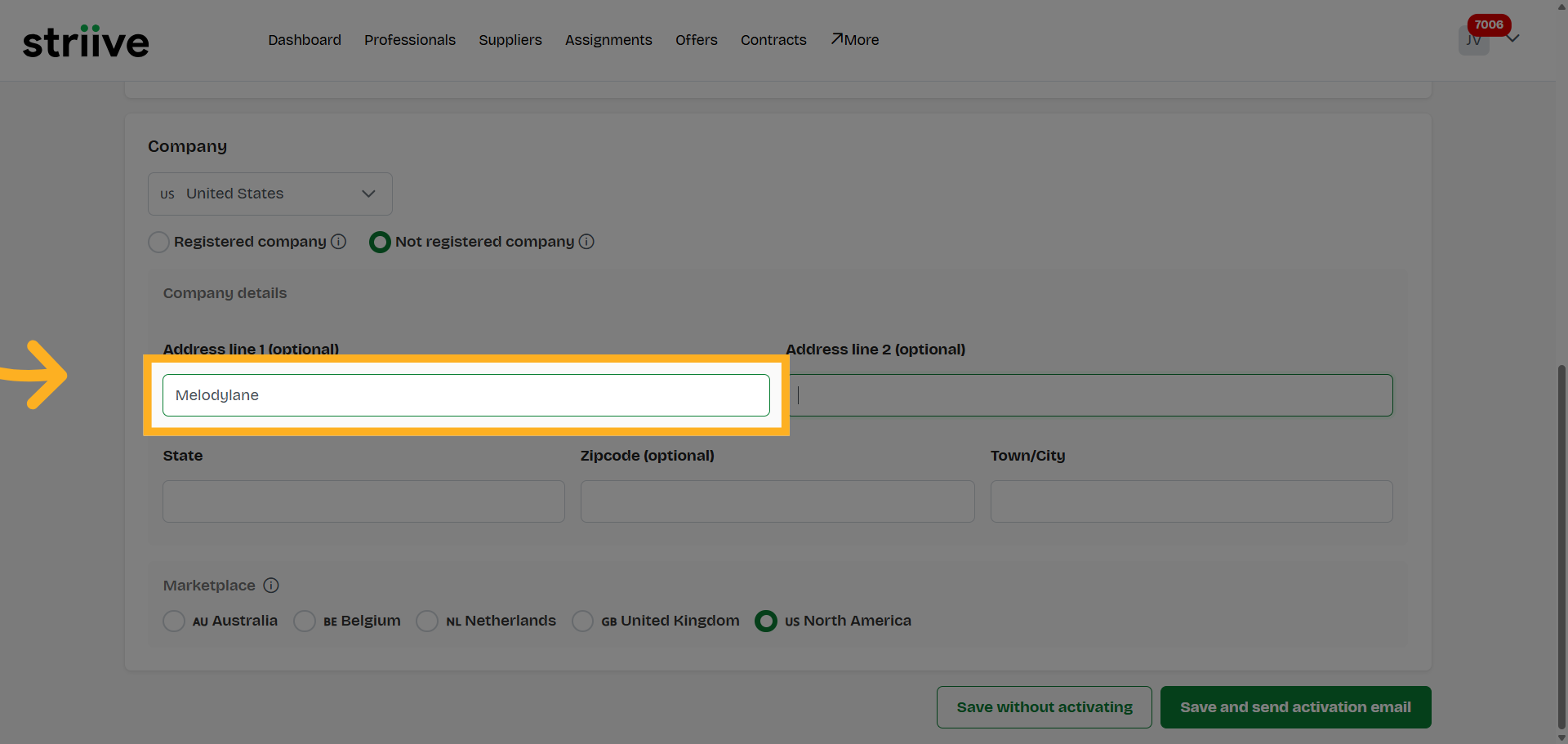The height and width of the screenshot is (744, 1568).
Task: Click the external-link arrow on More
Action: tap(836, 38)
